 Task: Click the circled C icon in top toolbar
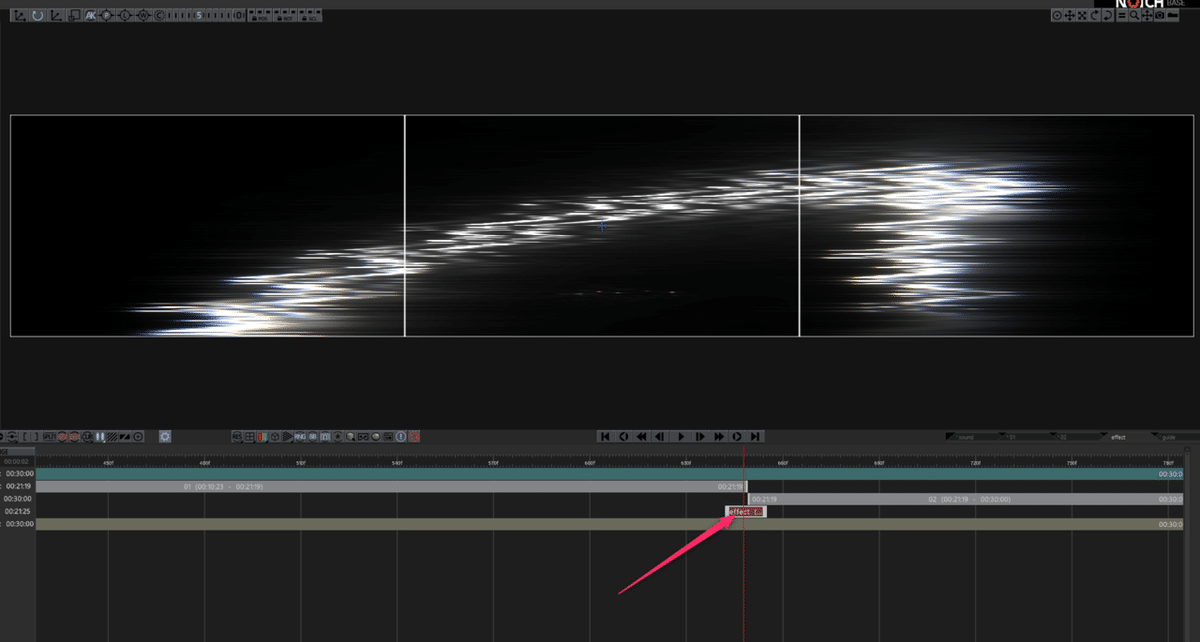pyautogui.click(x=159, y=15)
